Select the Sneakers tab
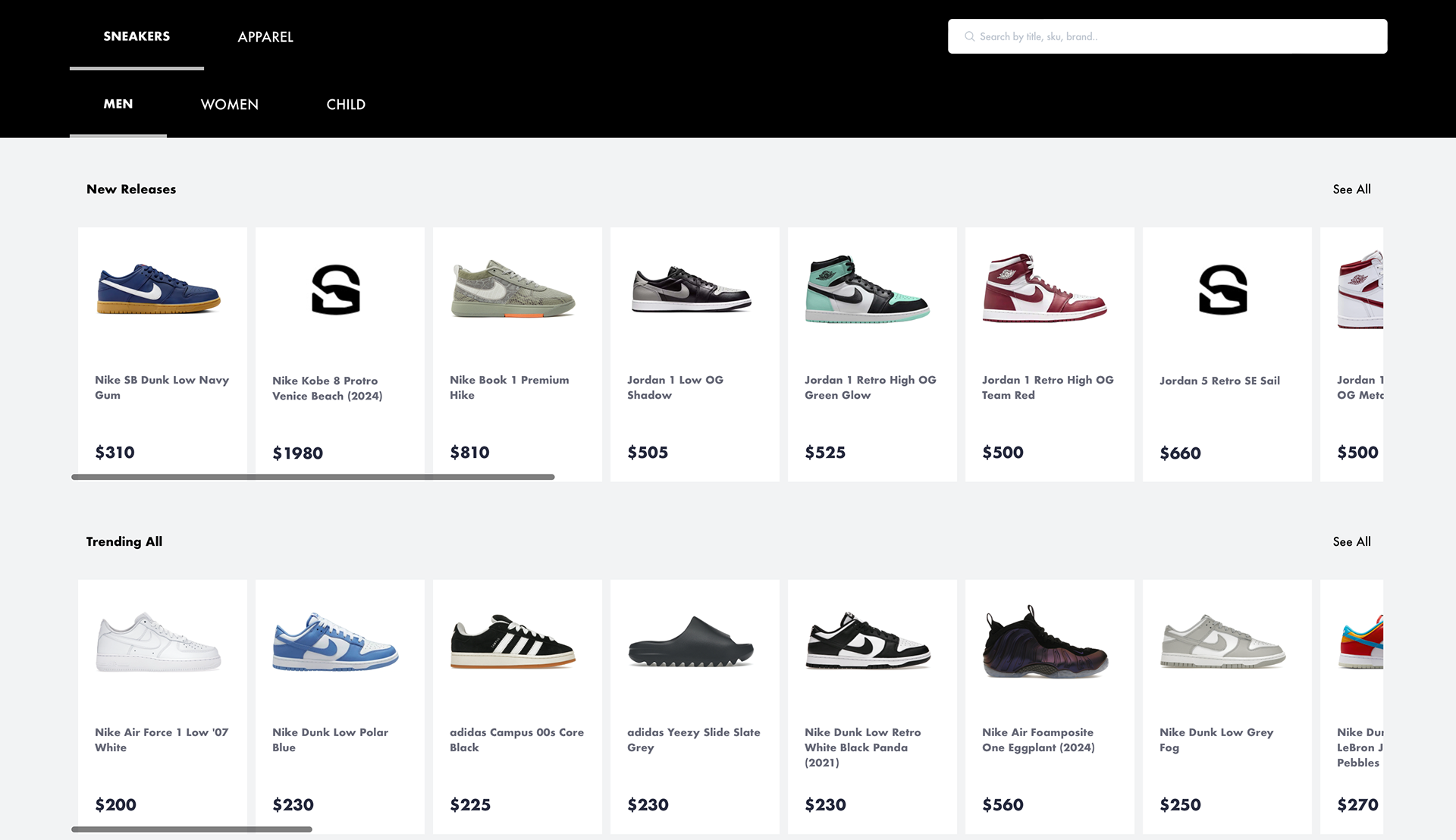1456x840 pixels. click(136, 36)
